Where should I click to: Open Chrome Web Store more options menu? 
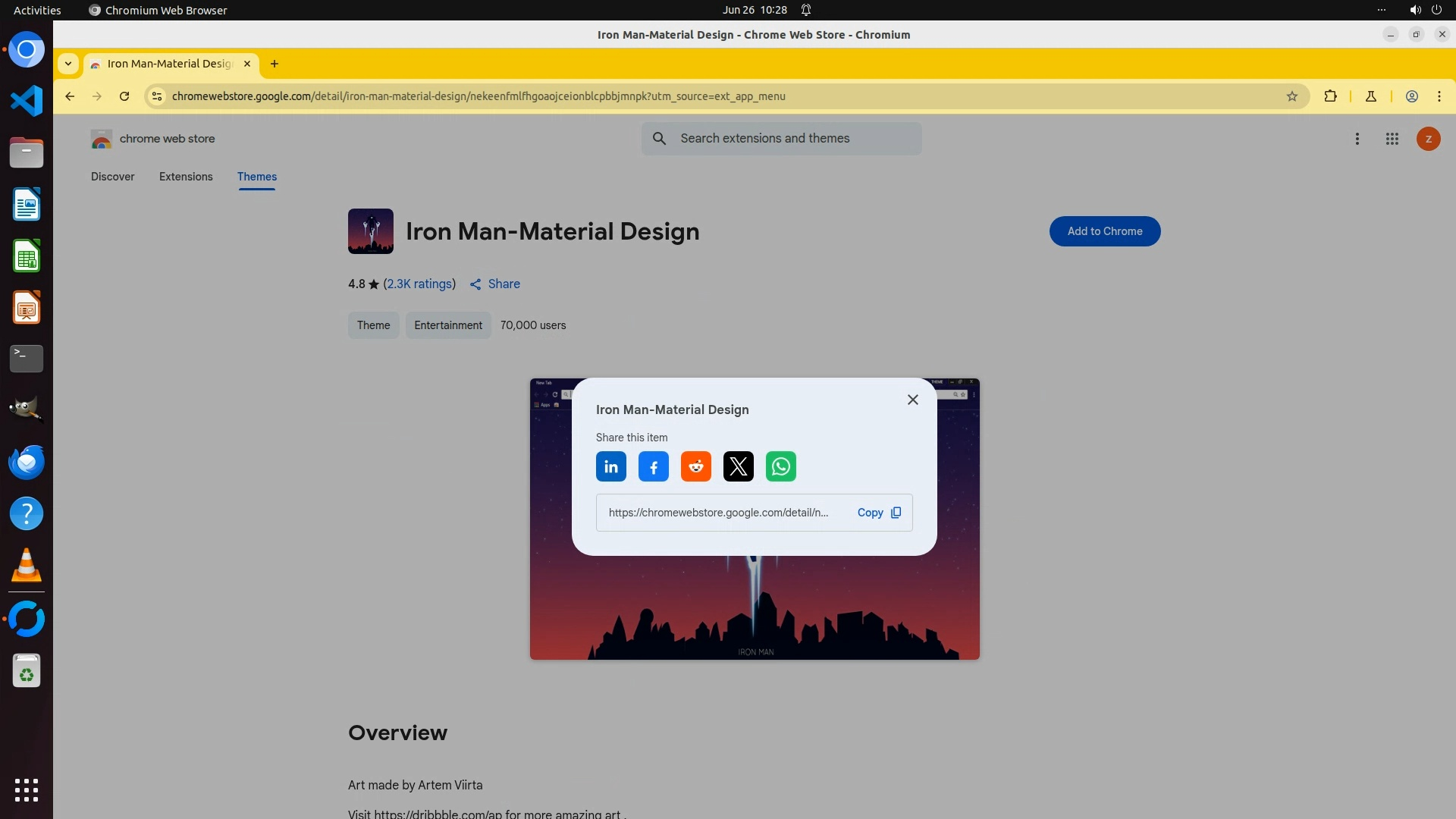(x=1357, y=139)
